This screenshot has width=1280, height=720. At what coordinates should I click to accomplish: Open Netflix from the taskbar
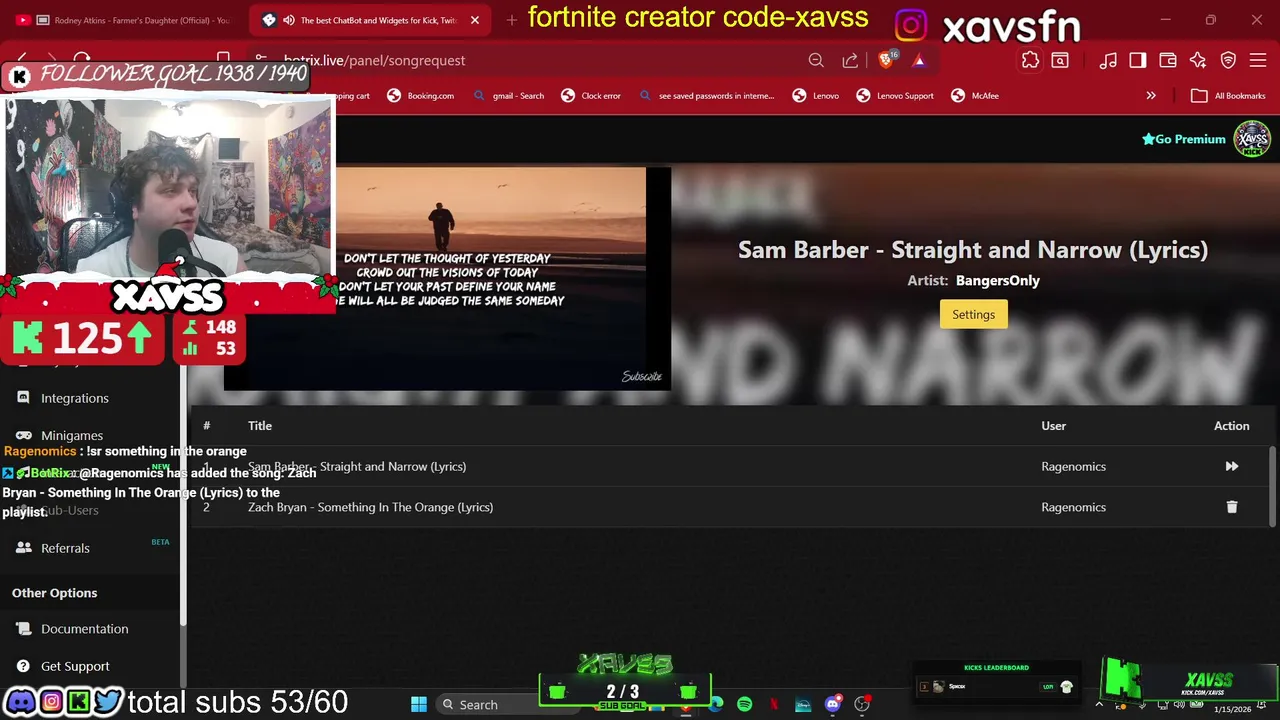[773, 704]
